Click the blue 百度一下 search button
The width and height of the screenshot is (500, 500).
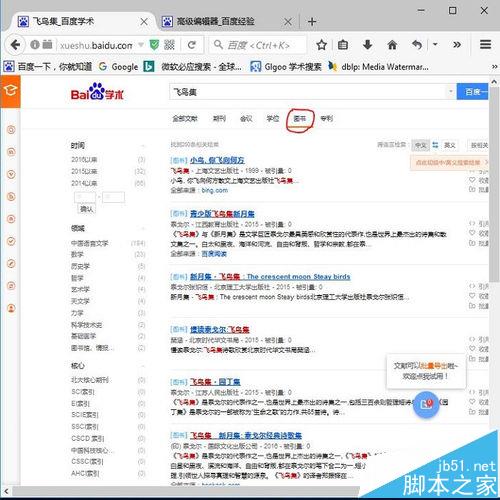(472, 91)
